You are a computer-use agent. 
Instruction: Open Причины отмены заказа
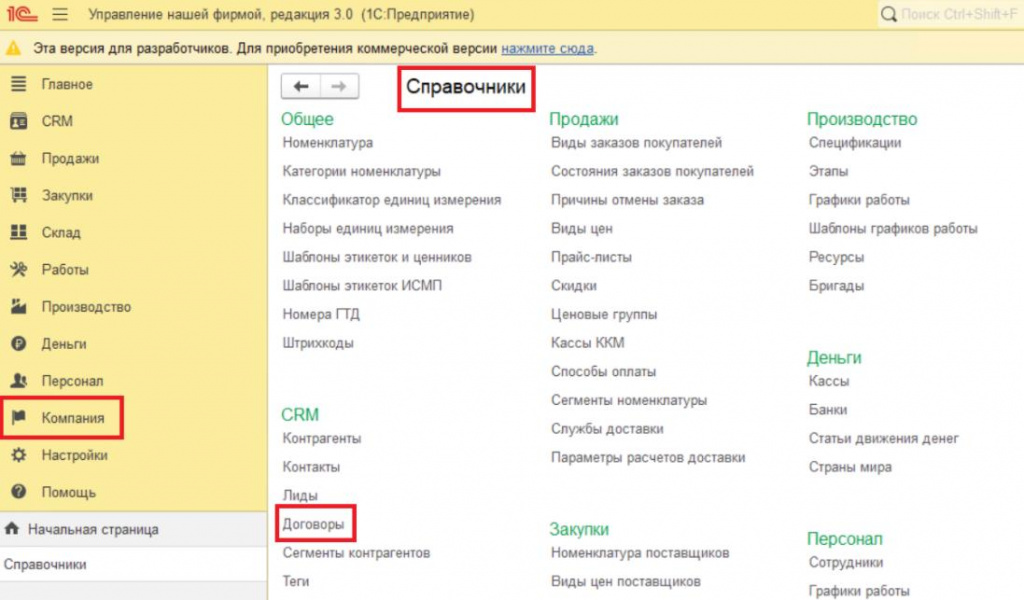tap(627, 200)
